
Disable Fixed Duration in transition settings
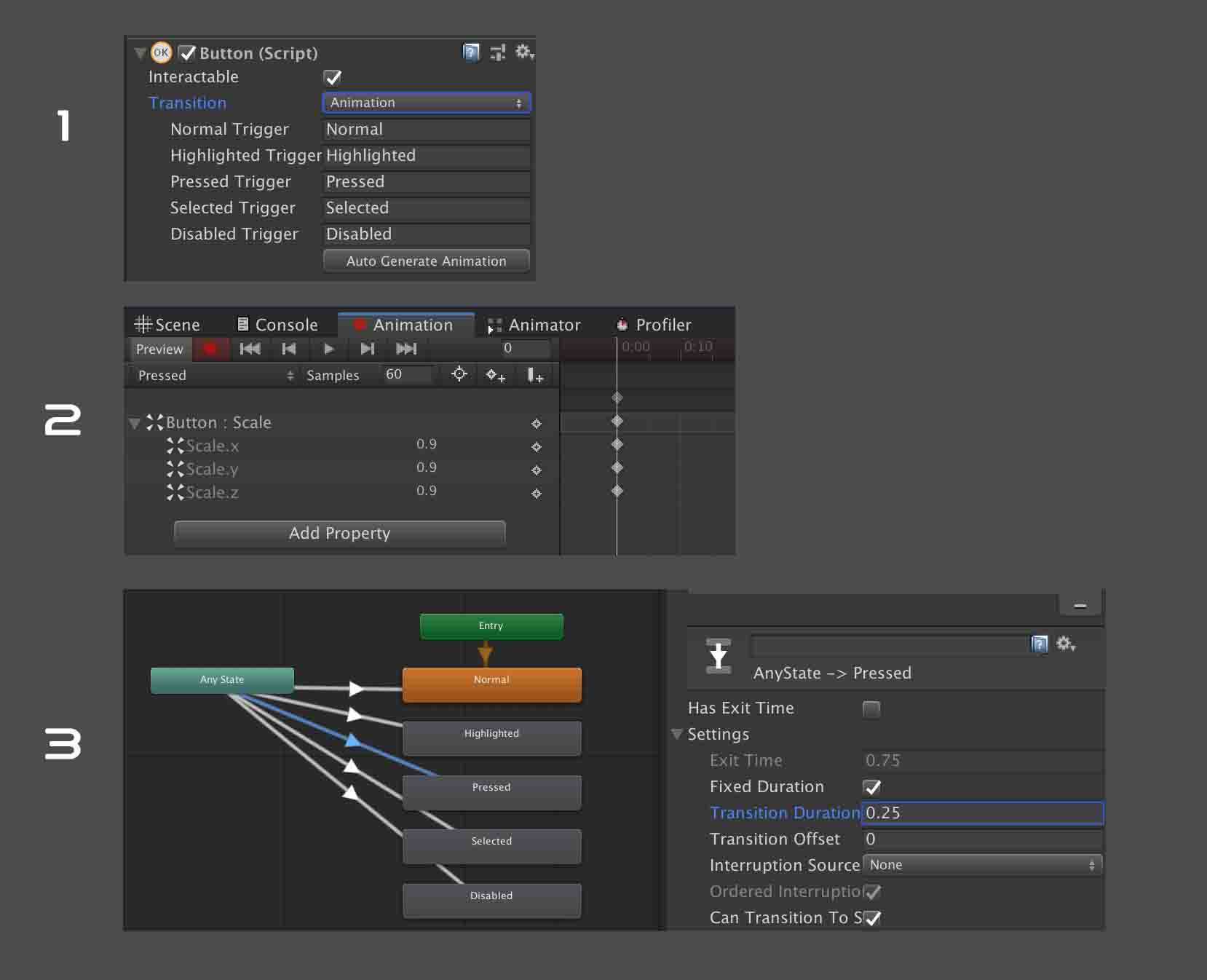tap(871, 787)
